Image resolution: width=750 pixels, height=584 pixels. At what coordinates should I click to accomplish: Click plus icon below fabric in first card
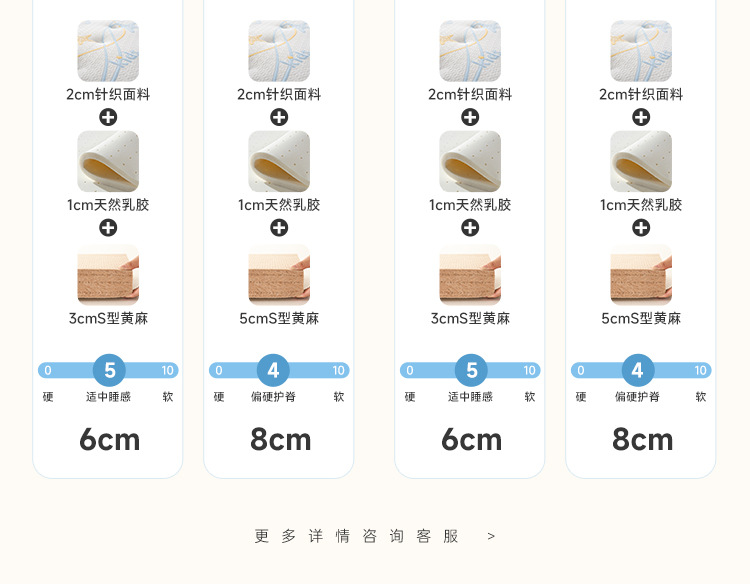click(x=108, y=117)
